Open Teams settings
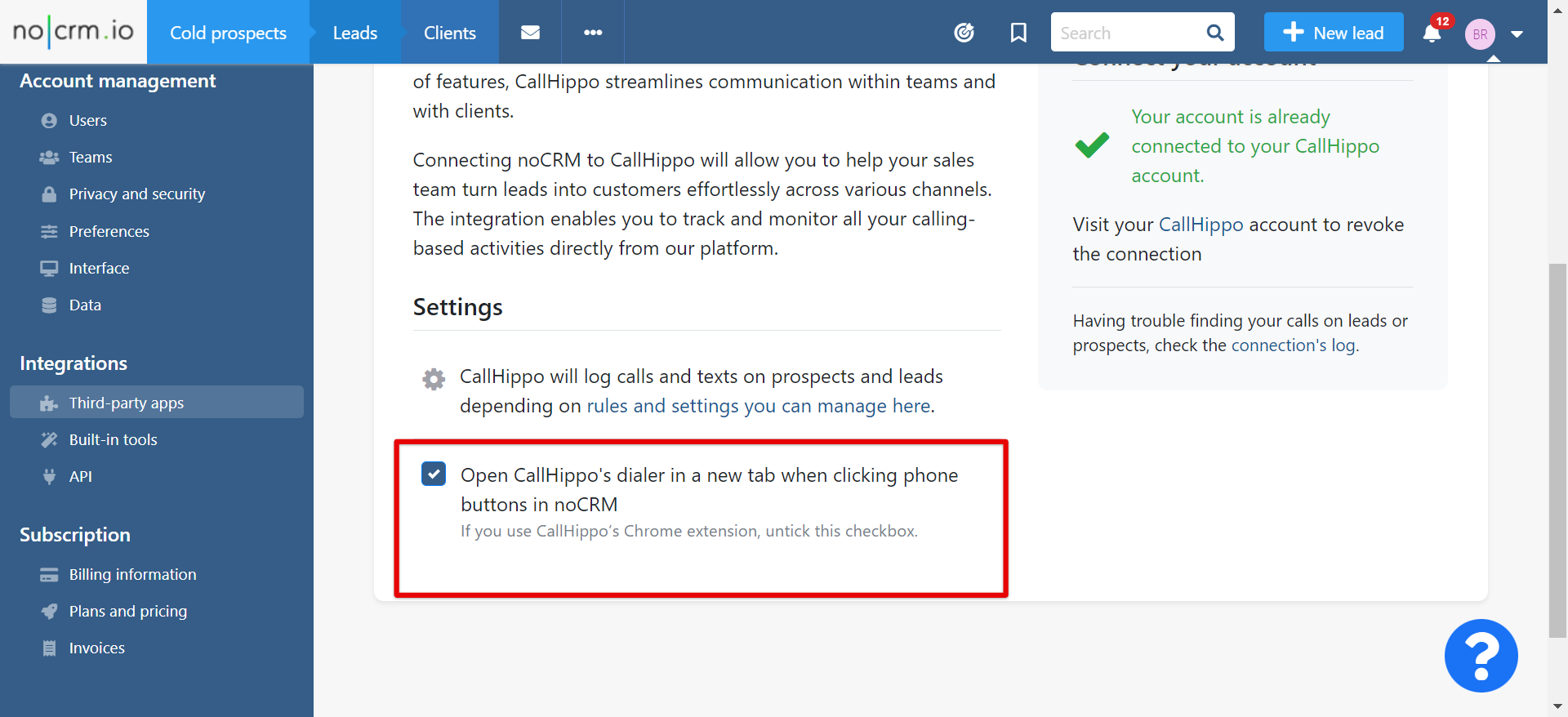The height and width of the screenshot is (717, 1568). [91, 158]
